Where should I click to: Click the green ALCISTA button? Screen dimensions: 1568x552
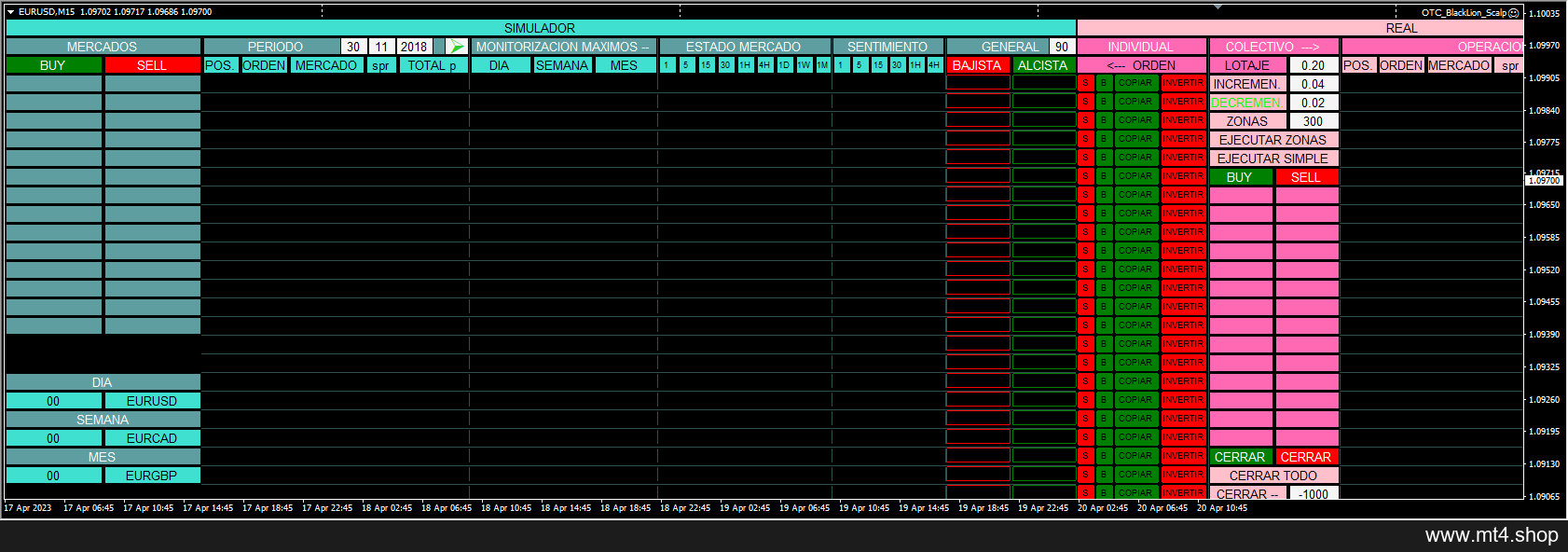point(1043,65)
